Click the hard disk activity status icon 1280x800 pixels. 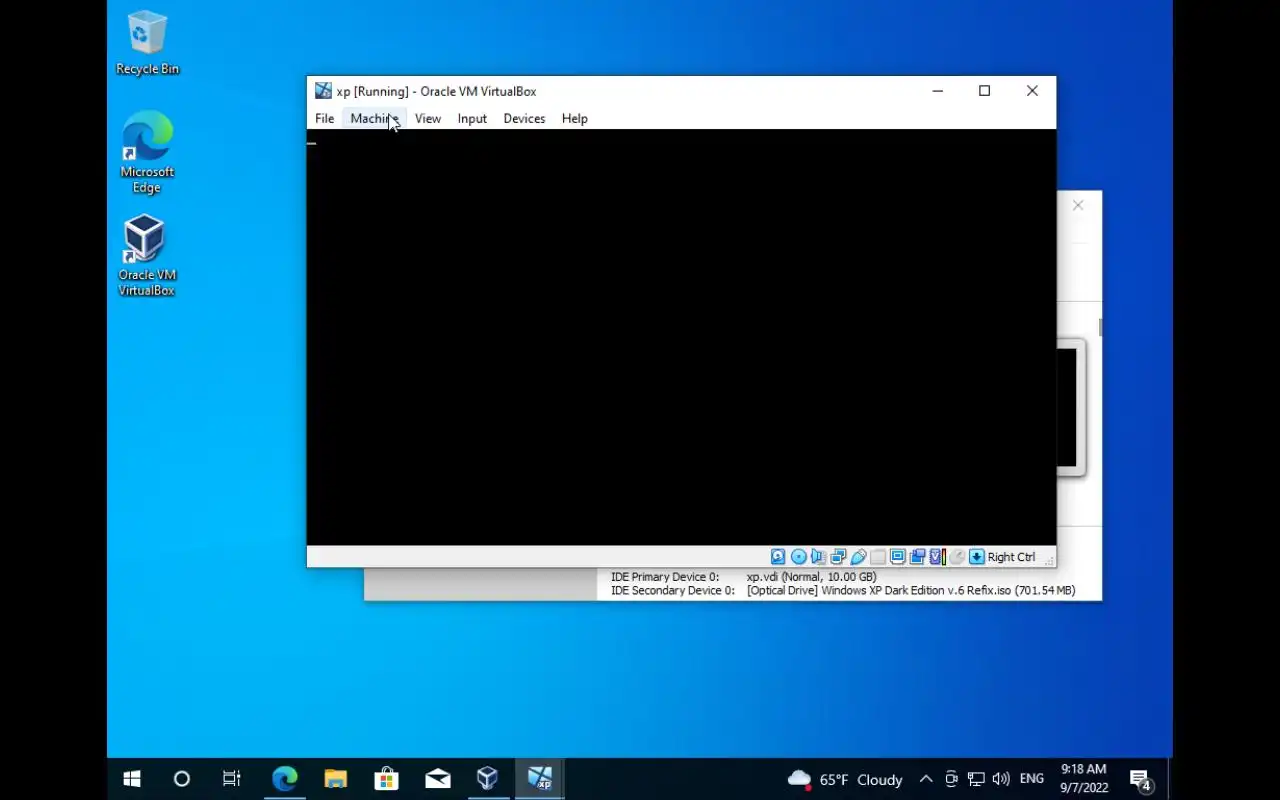(x=778, y=557)
